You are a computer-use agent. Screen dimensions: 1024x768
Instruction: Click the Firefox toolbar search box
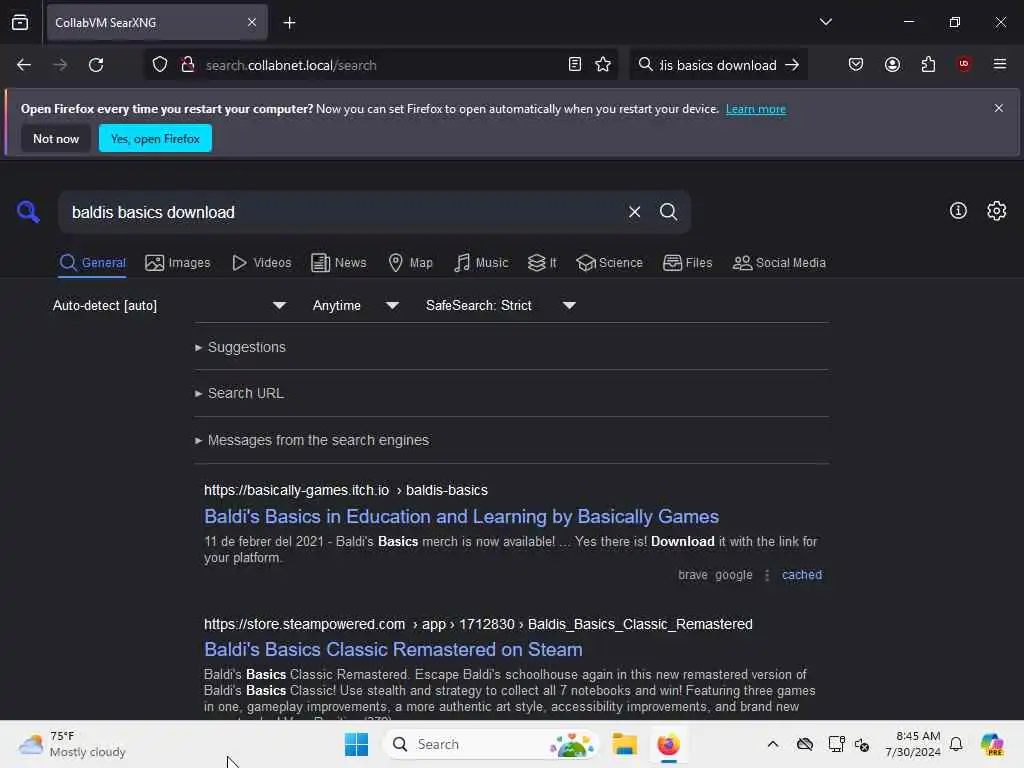pos(717,65)
